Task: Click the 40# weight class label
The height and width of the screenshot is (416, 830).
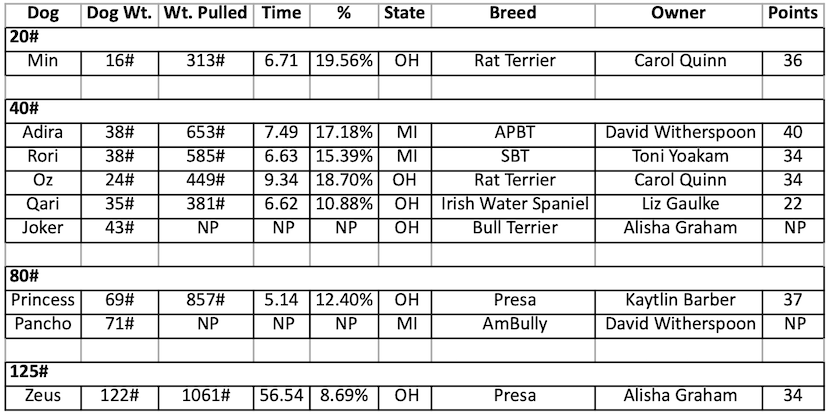Action: [24, 108]
